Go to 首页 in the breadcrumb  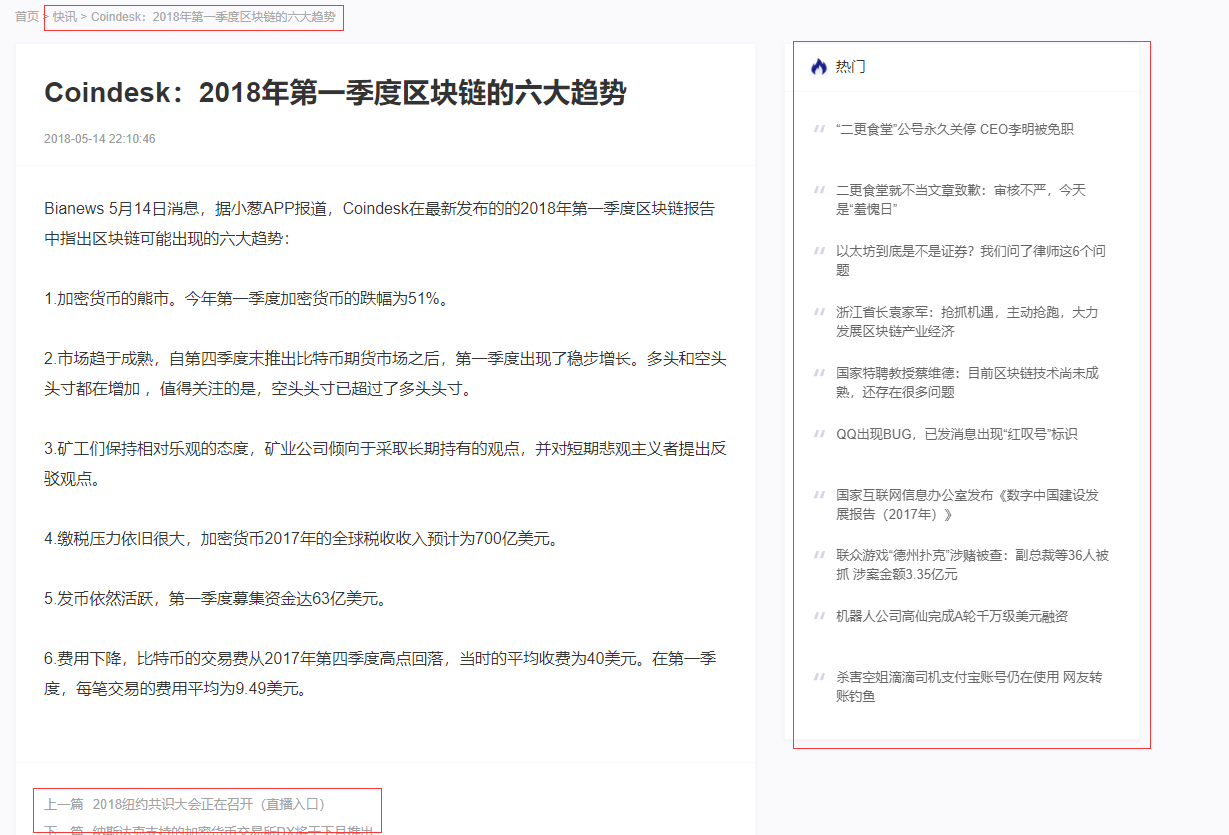coord(26,17)
